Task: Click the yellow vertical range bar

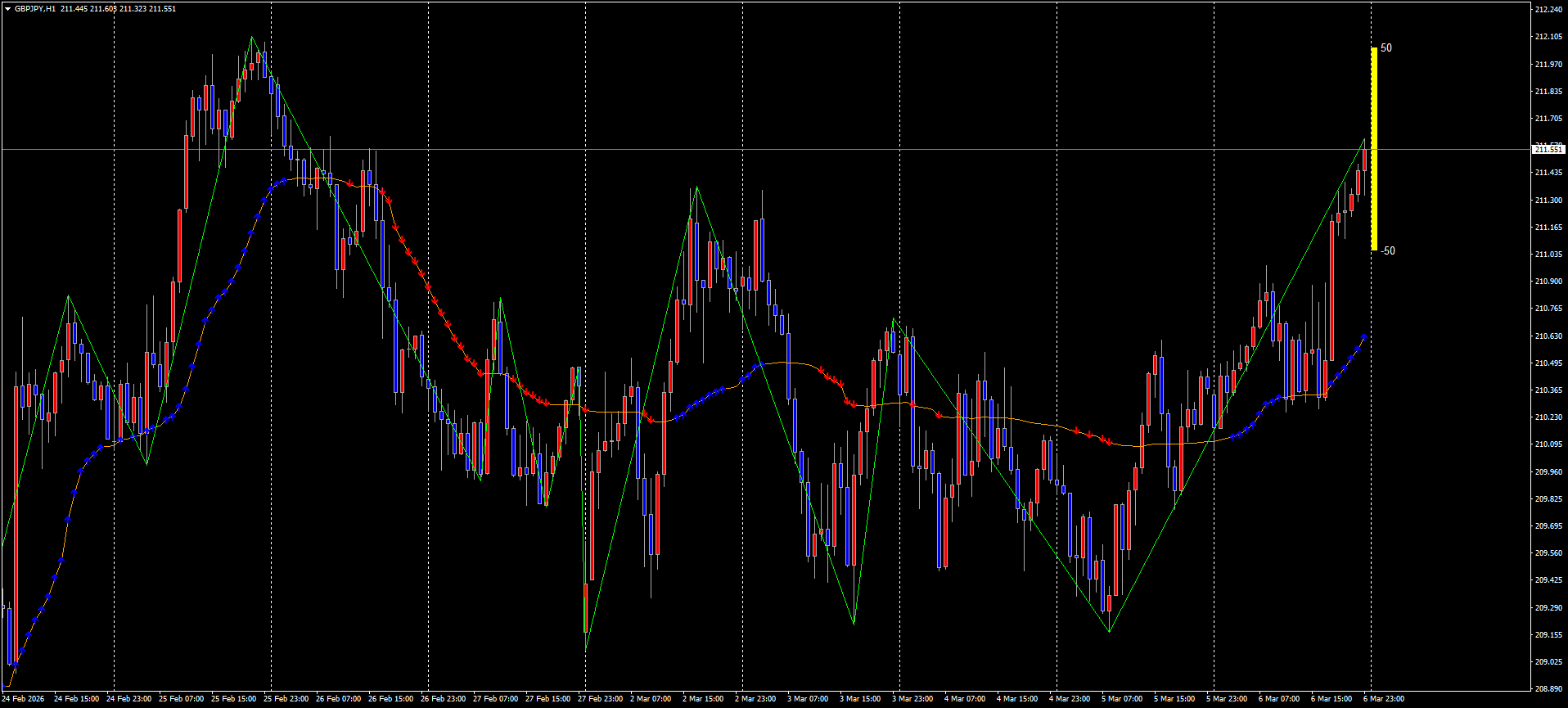Action: (1374, 148)
